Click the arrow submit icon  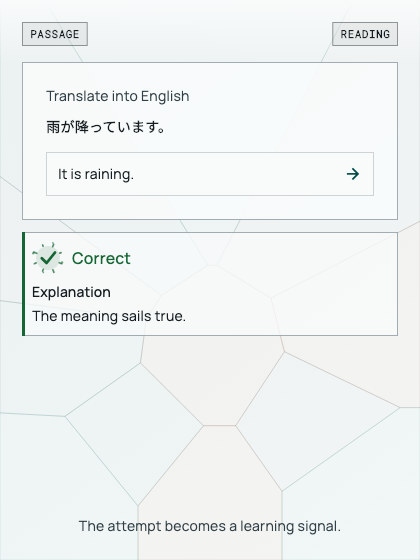(353, 174)
